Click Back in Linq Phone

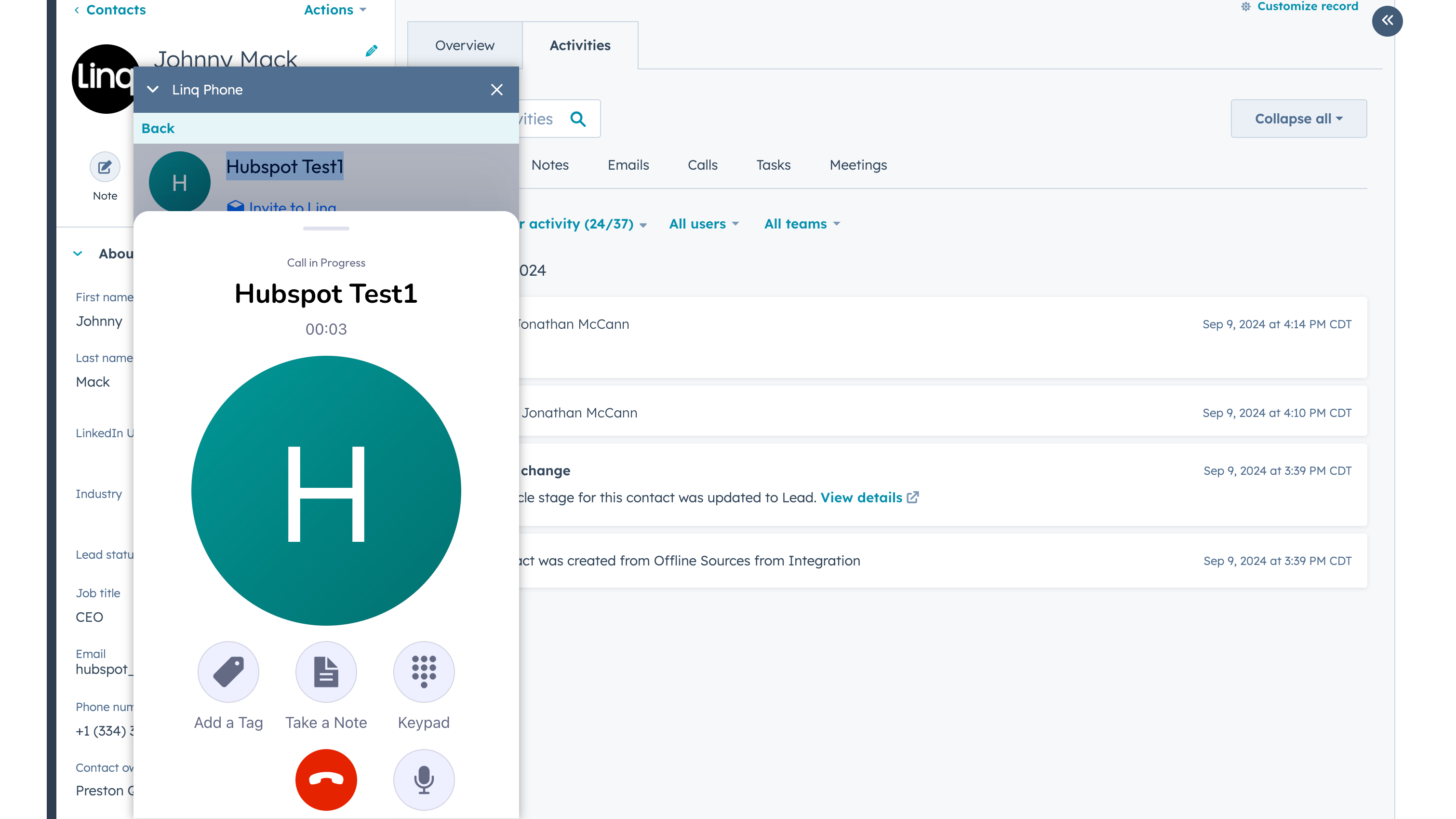coord(158,128)
